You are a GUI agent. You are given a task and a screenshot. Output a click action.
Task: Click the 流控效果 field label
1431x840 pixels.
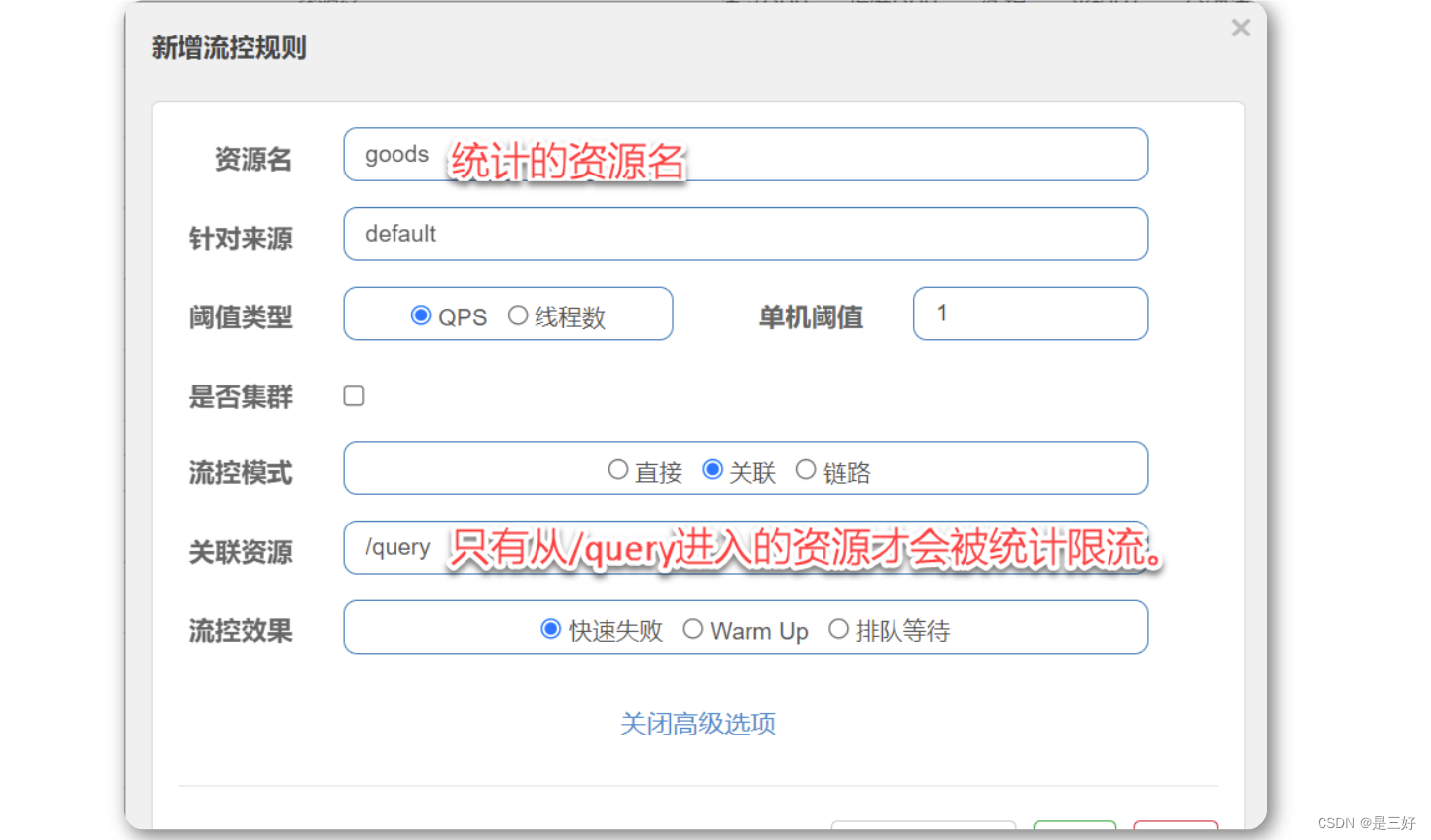tap(241, 631)
